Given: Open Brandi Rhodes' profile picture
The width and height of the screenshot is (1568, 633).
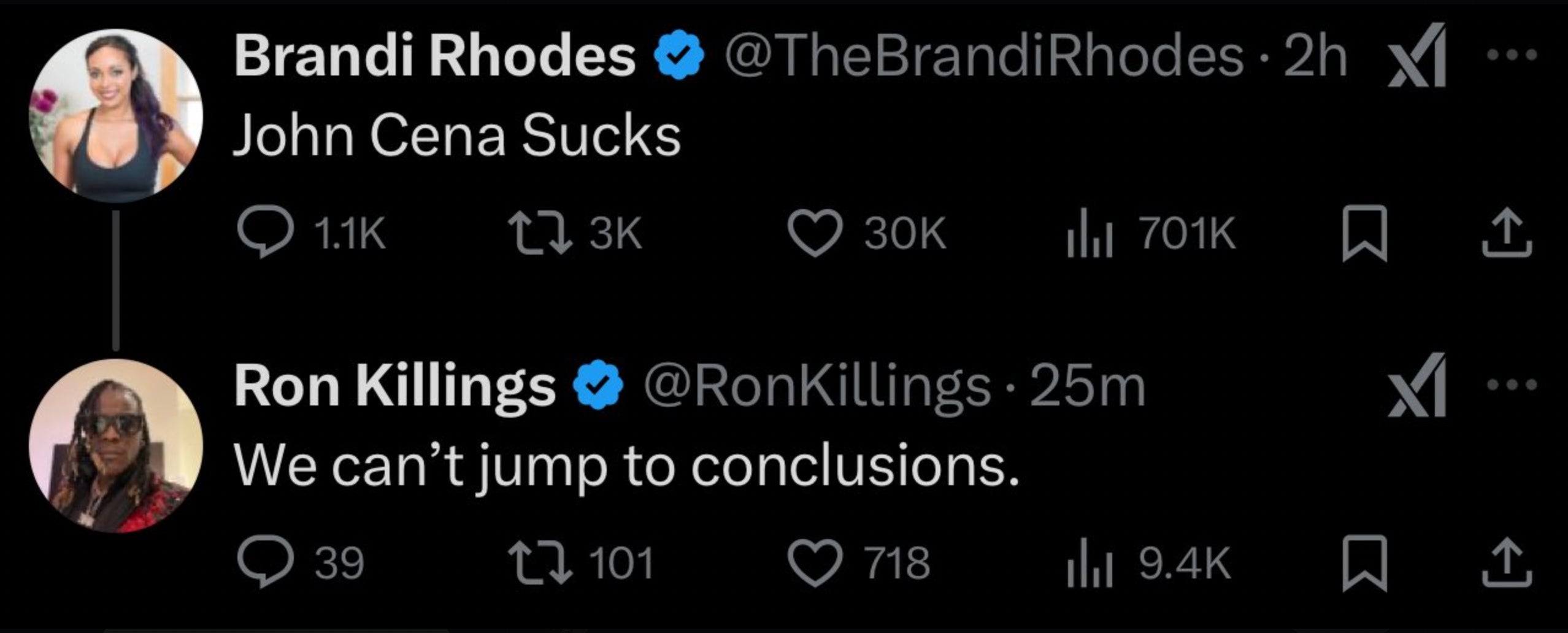Looking at the screenshot, I should point(115,115).
